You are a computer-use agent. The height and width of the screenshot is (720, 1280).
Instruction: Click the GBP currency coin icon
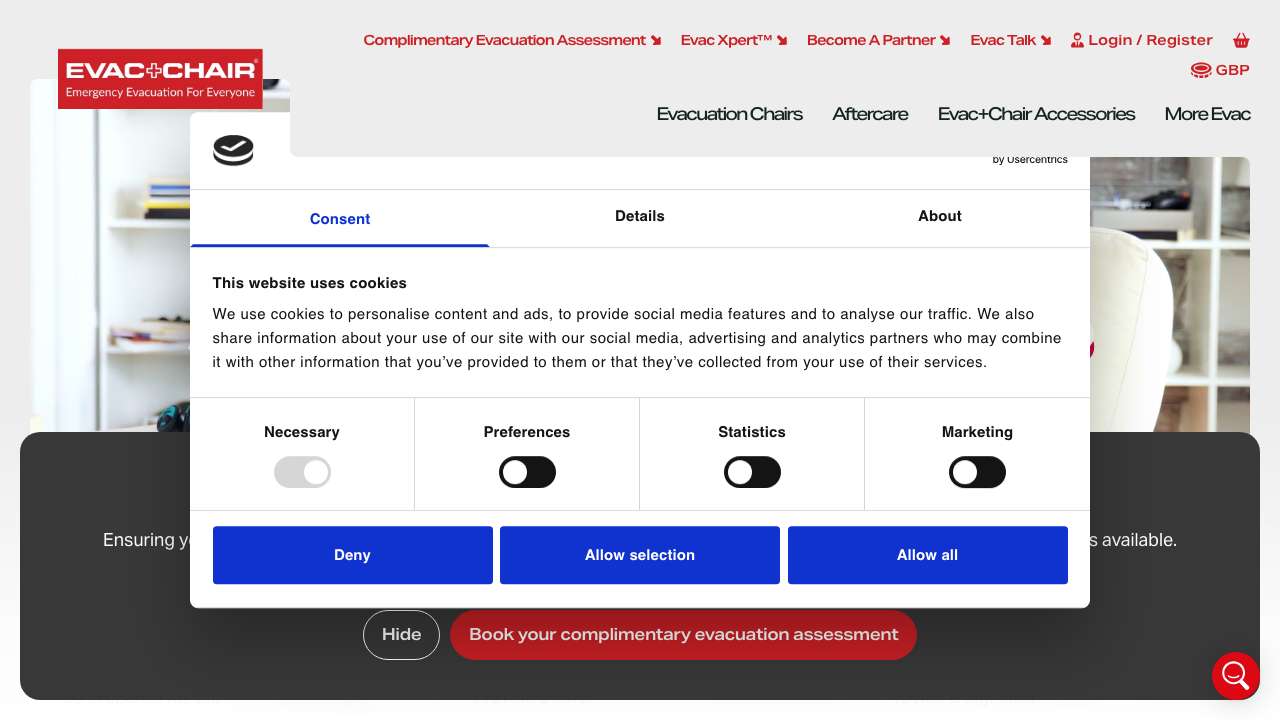tap(1200, 70)
